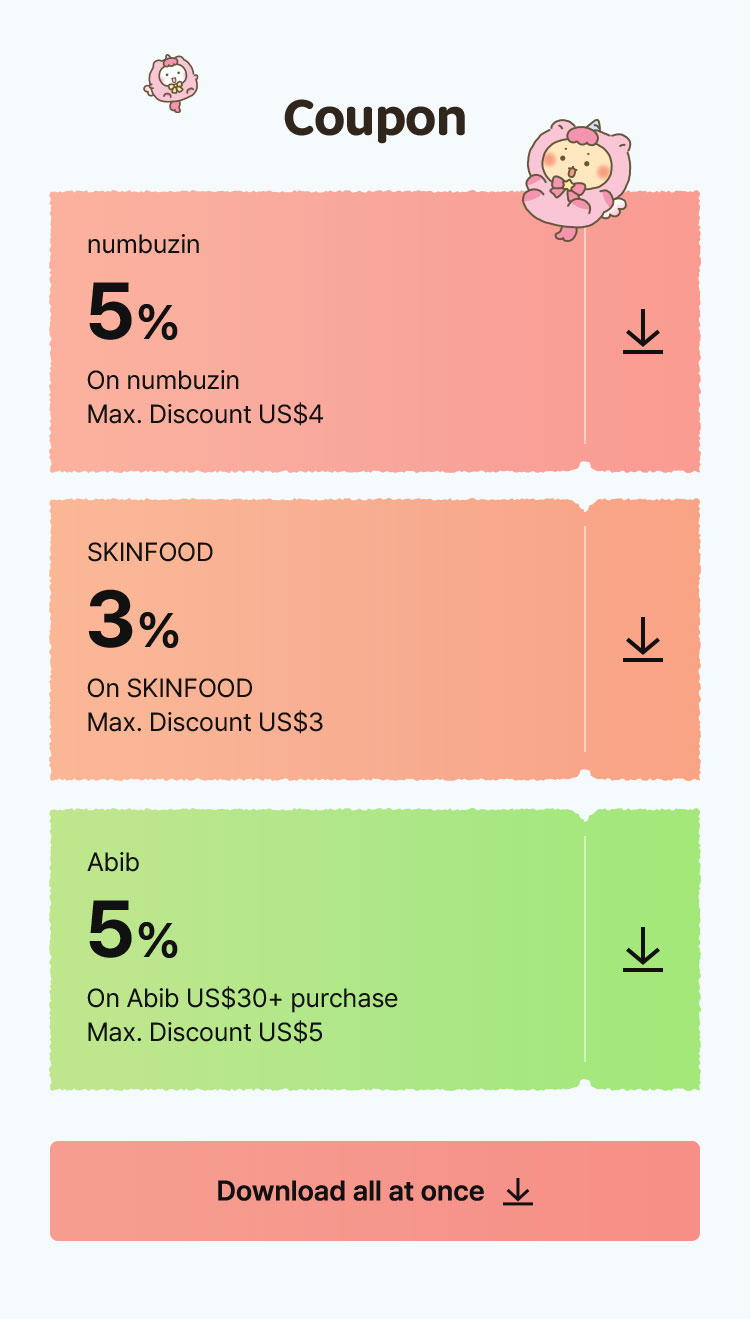The image size is (750, 1319).
Task: Click the Coupon page heading
Action: click(375, 119)
